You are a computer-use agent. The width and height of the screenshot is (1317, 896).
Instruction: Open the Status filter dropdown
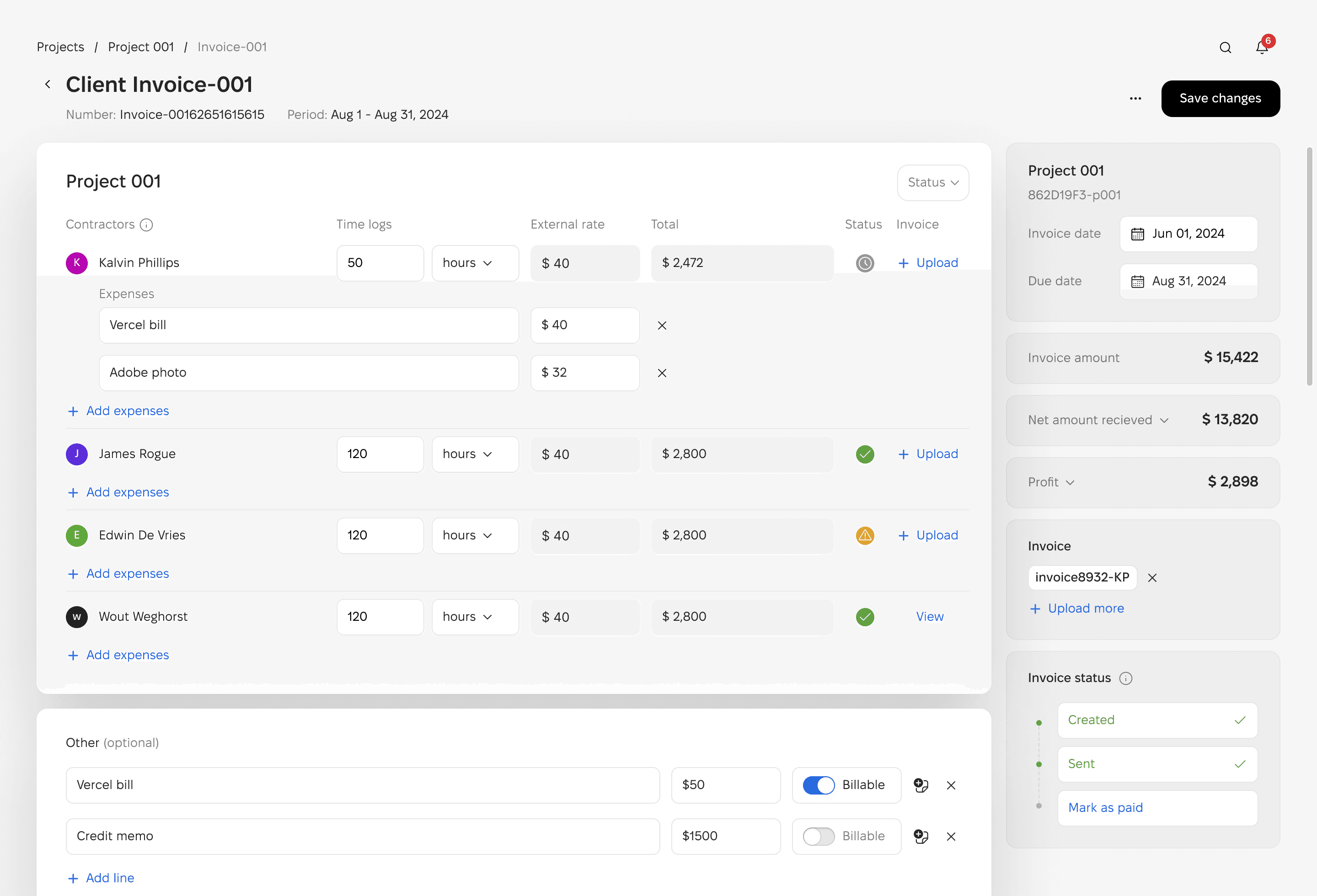coord(933,182)
